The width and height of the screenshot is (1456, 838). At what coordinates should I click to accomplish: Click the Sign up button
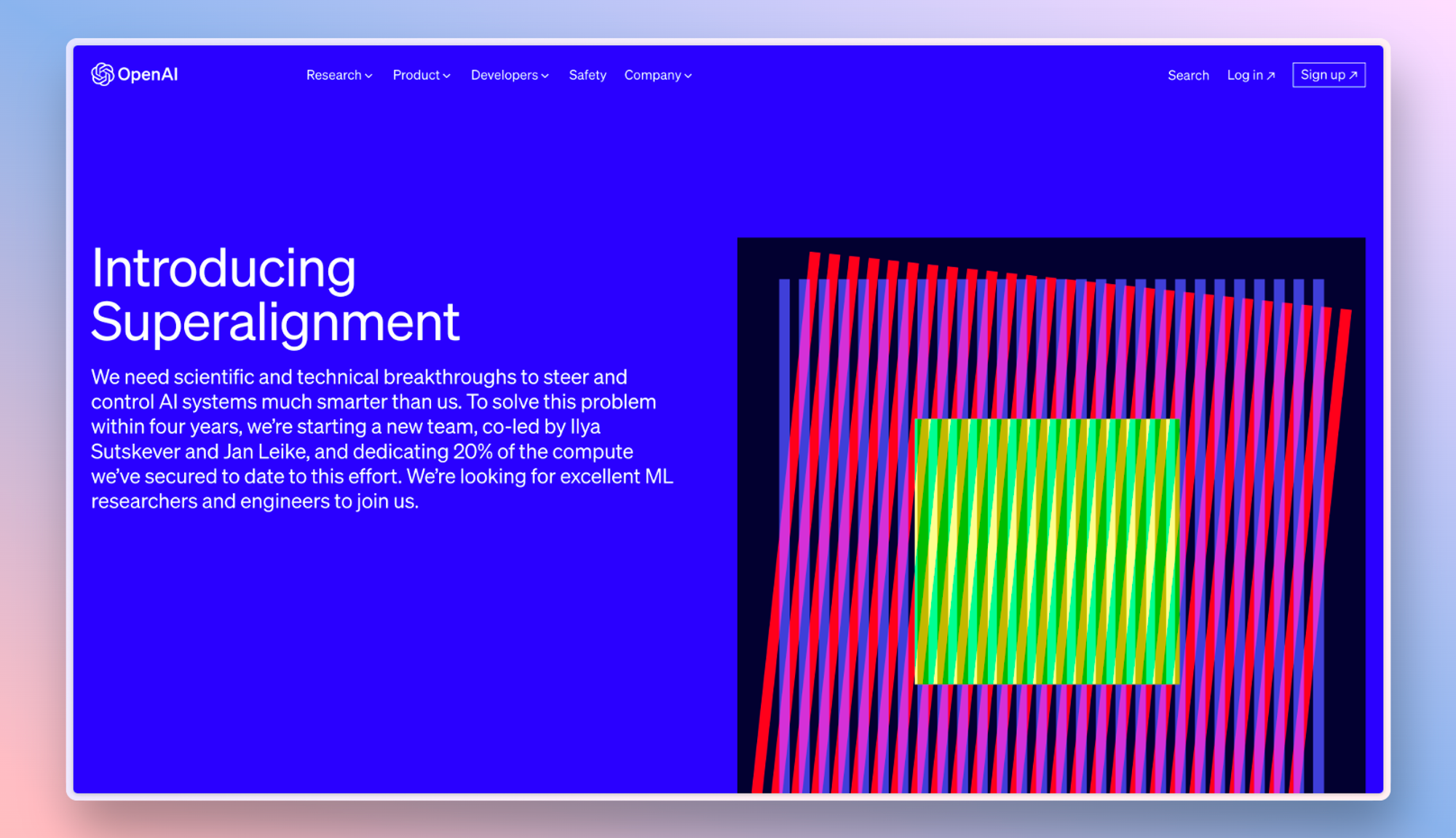point(1329,75)
